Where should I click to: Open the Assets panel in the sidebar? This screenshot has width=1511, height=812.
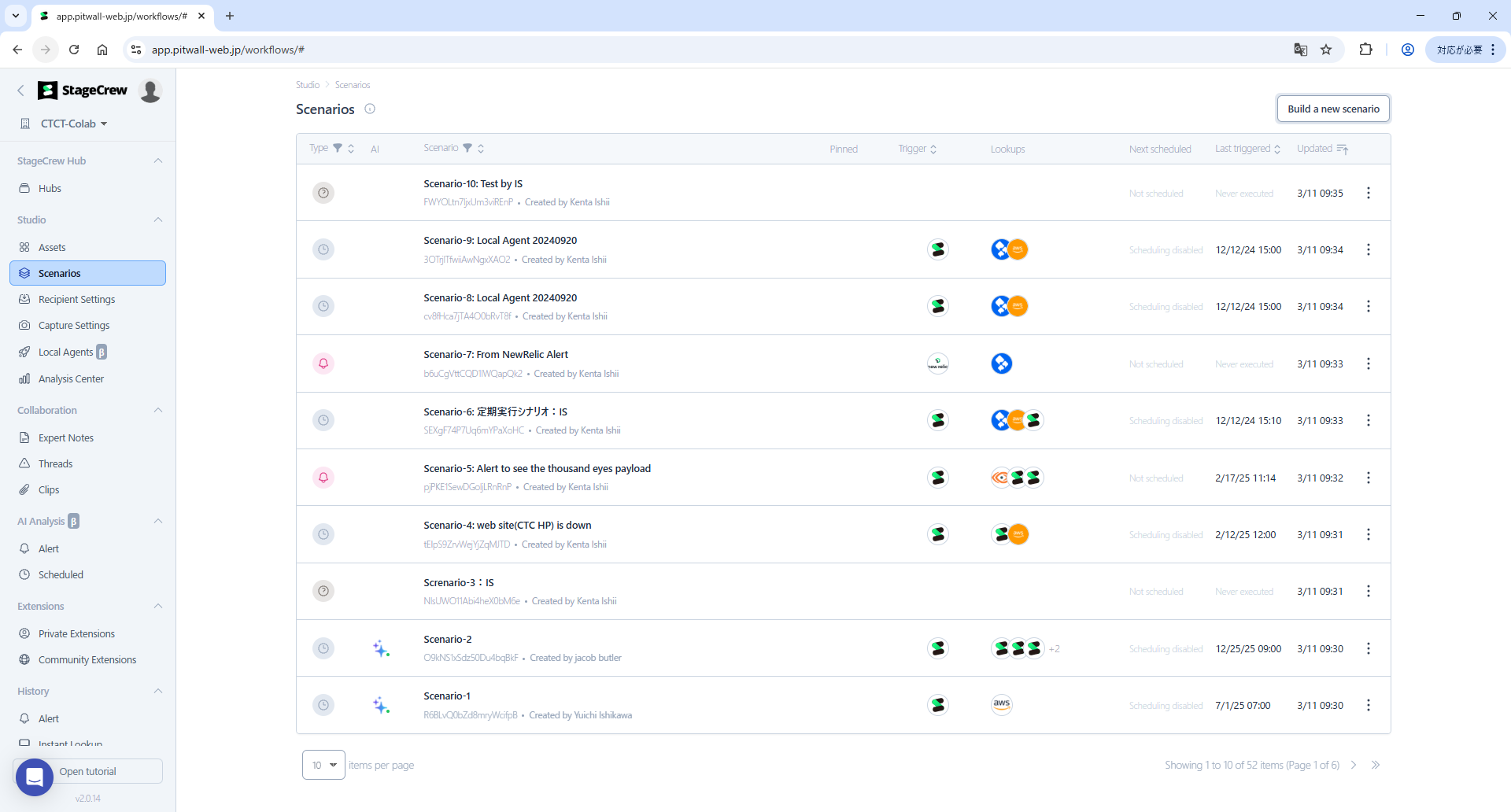point(53,246)
